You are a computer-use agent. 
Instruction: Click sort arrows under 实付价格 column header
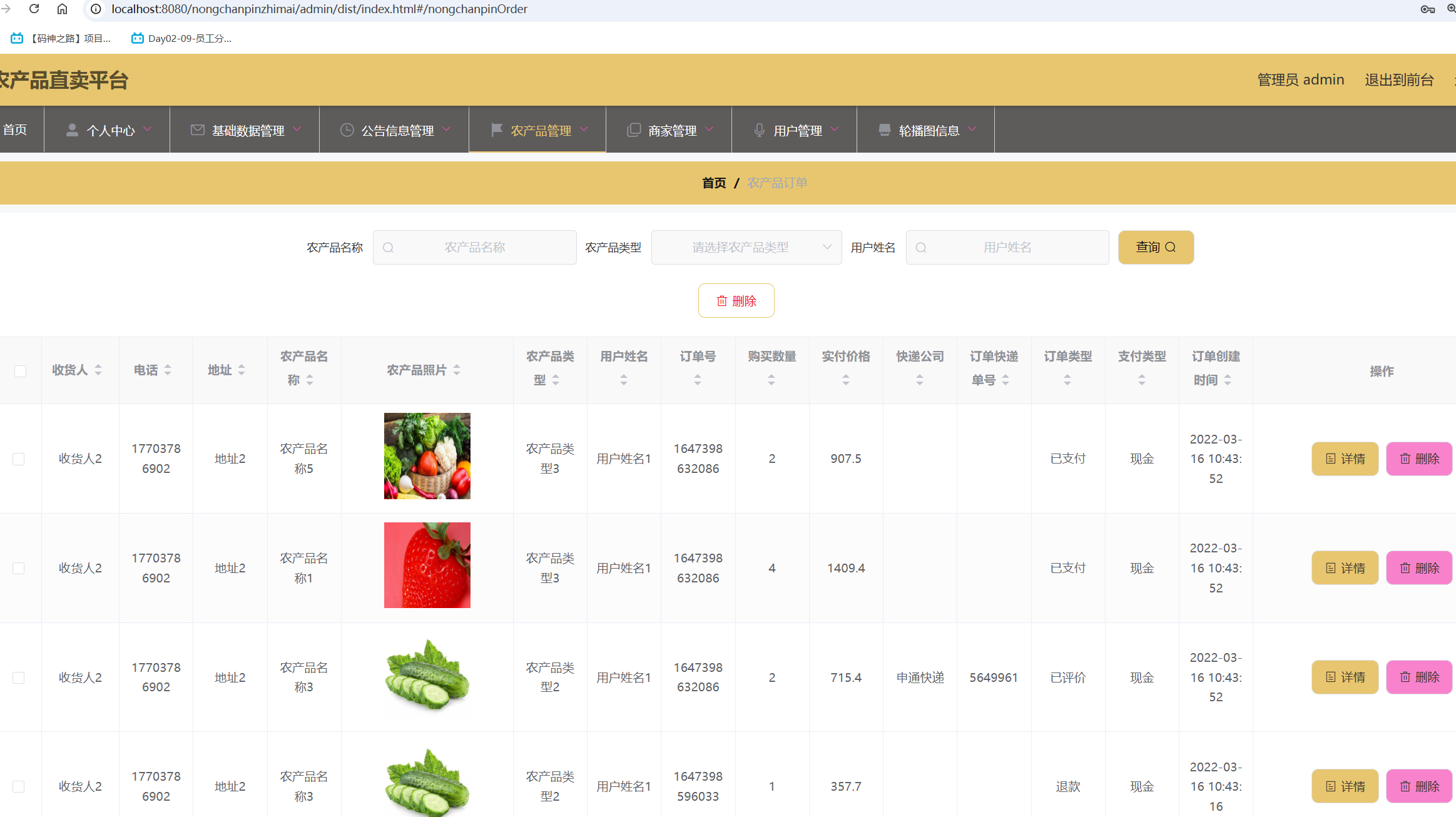coord(845,380)
